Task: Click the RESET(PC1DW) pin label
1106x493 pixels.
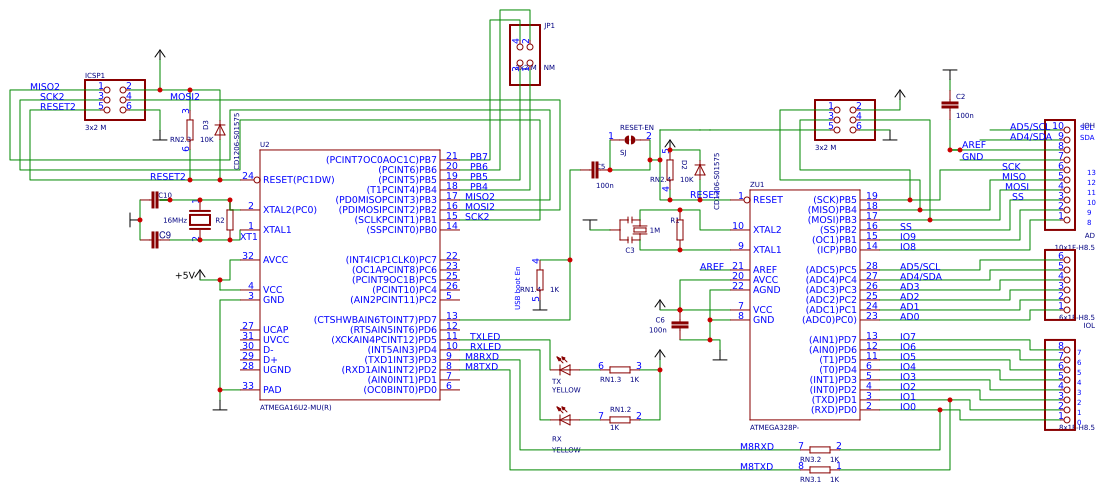Action: click(x=298, y=180)
